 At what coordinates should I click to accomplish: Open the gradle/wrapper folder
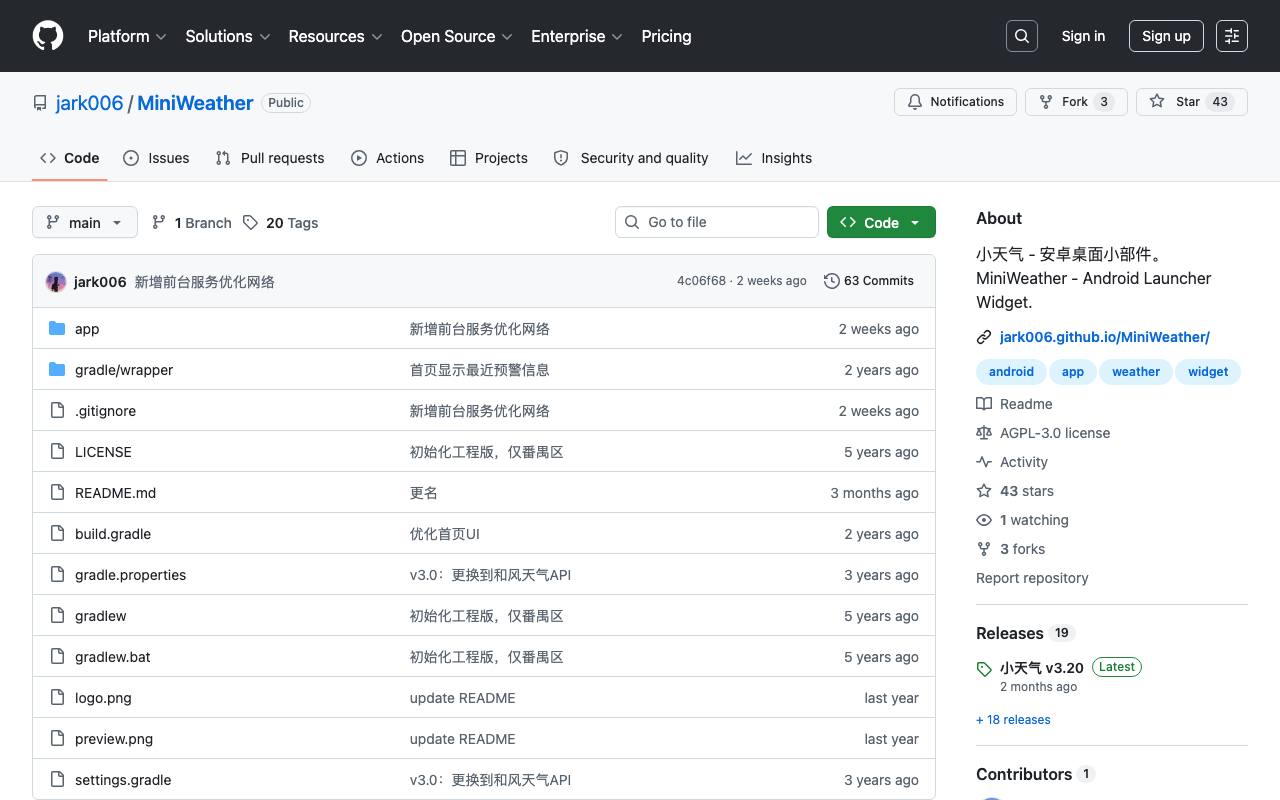tap(124, 370)
